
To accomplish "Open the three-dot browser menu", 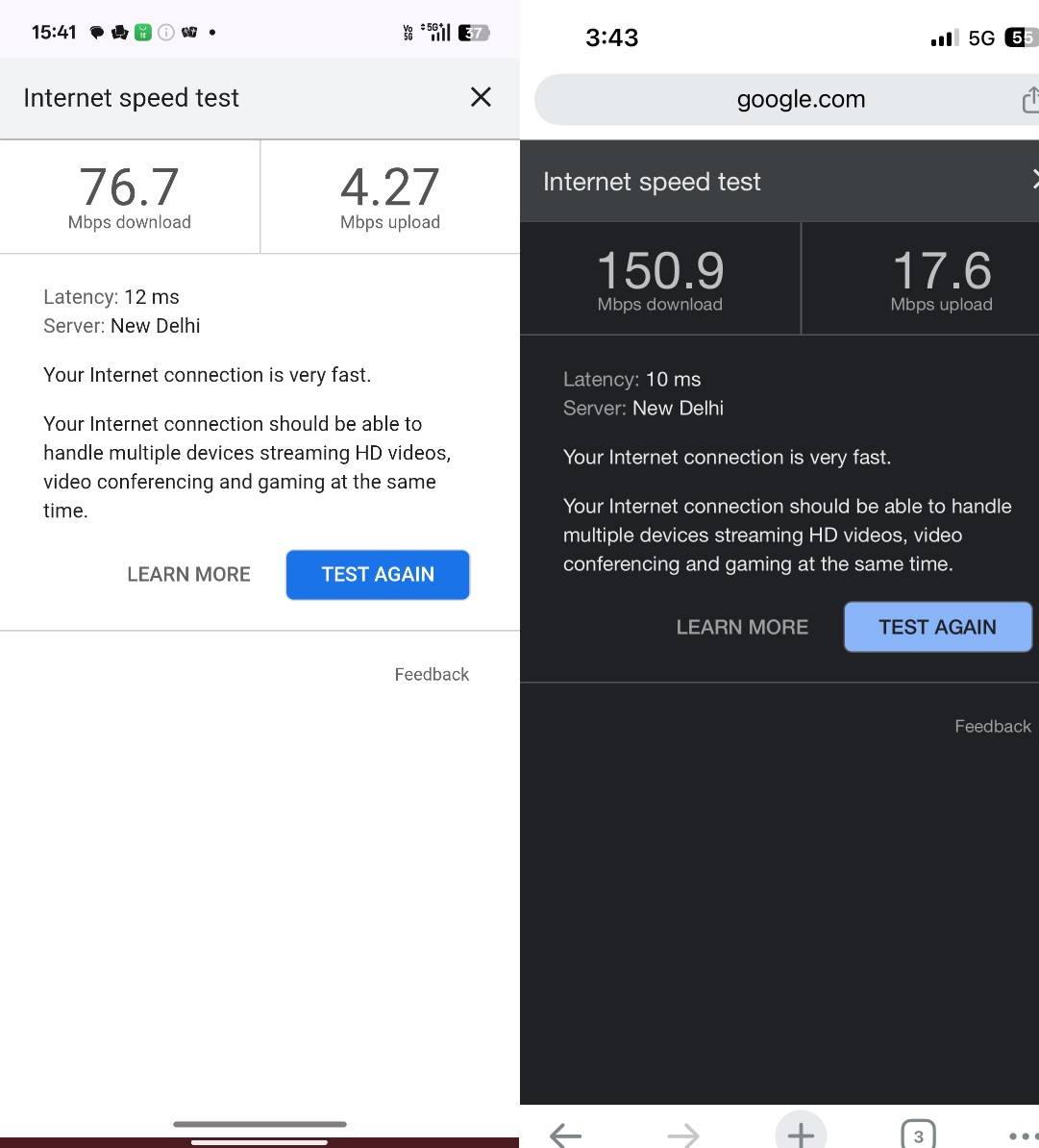I will tap(1023, 1136).
